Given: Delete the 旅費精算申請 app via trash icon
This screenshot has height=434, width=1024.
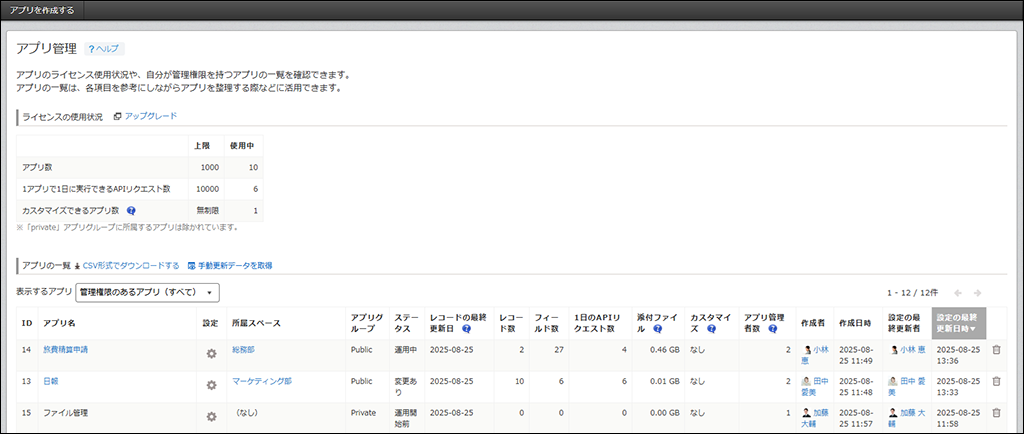Looking at the screenshot, I should [x=996, y=350].
